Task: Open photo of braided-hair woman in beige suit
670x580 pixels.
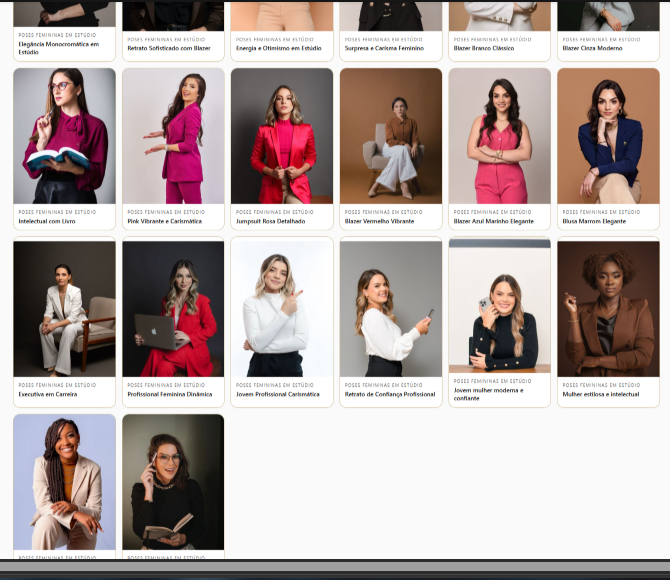Action: point(65,482)
